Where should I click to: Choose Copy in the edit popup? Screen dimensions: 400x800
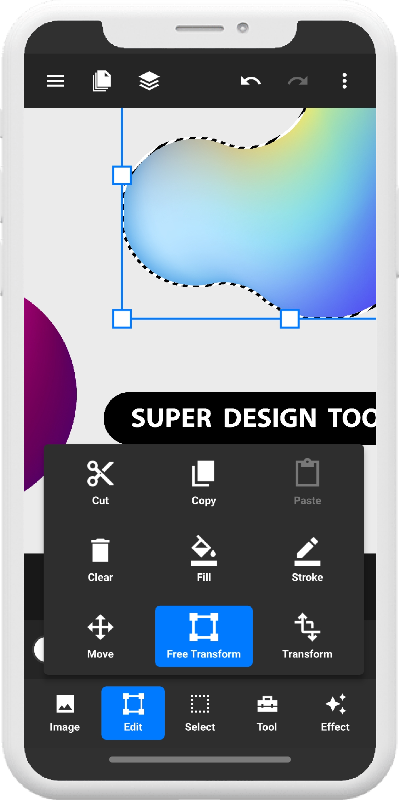(x=204, y=482)
